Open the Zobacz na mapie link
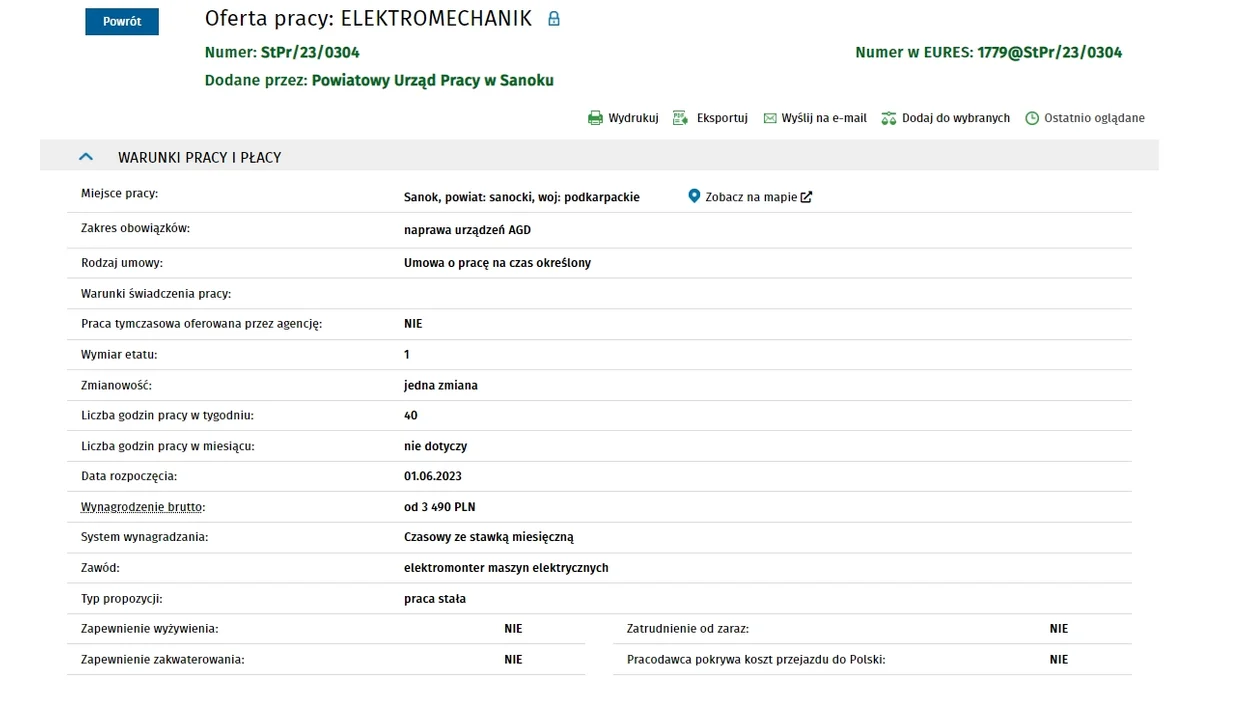 [x=751, y=197]
